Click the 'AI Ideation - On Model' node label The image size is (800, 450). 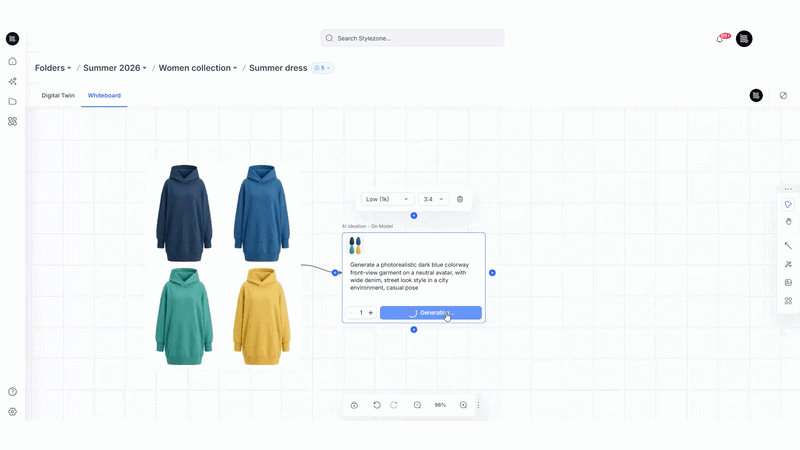point(367,226)
